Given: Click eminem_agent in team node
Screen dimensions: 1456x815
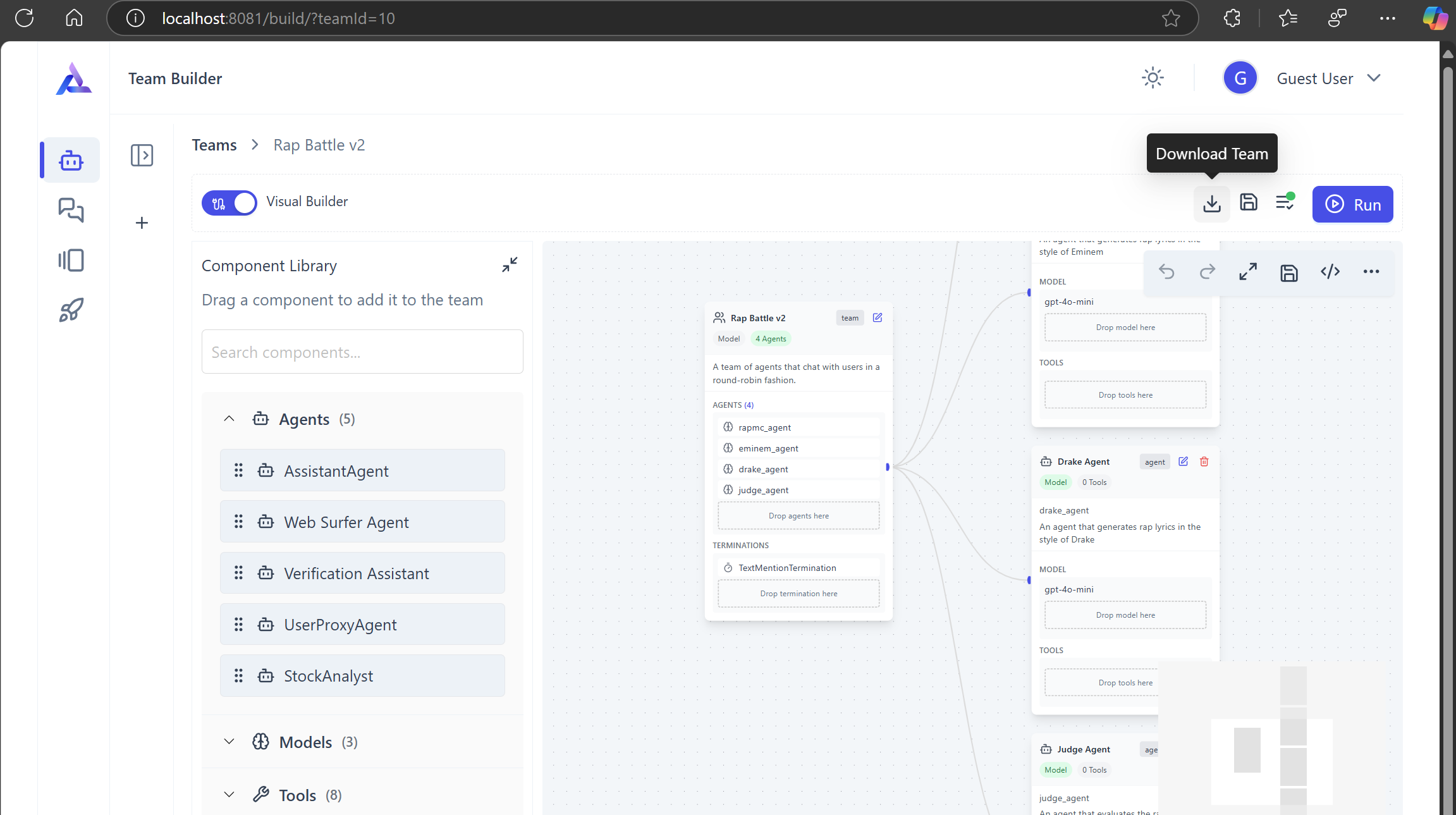Looking at the screenshot, I should 798,448.
